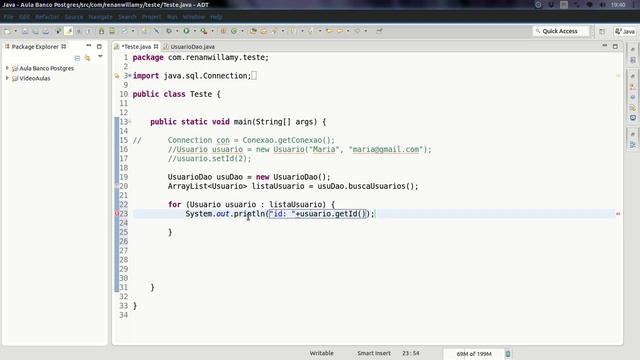Click the Run External Tools icon
Image resolution: width=640 pixels, height=360 pixels.
(204, 31)
